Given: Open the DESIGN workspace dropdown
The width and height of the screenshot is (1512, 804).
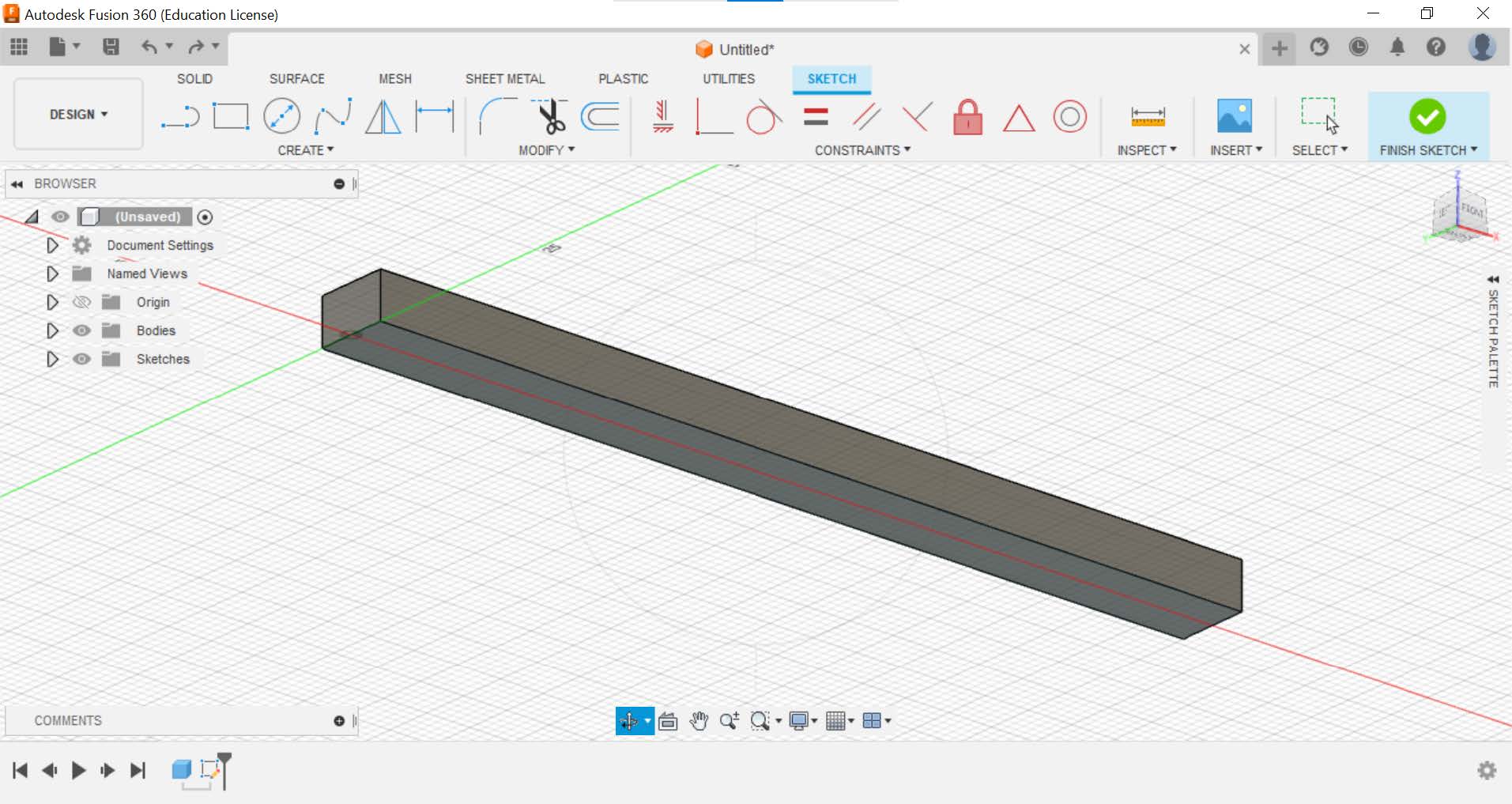Looking at the screenshot, I should [78, 115].
